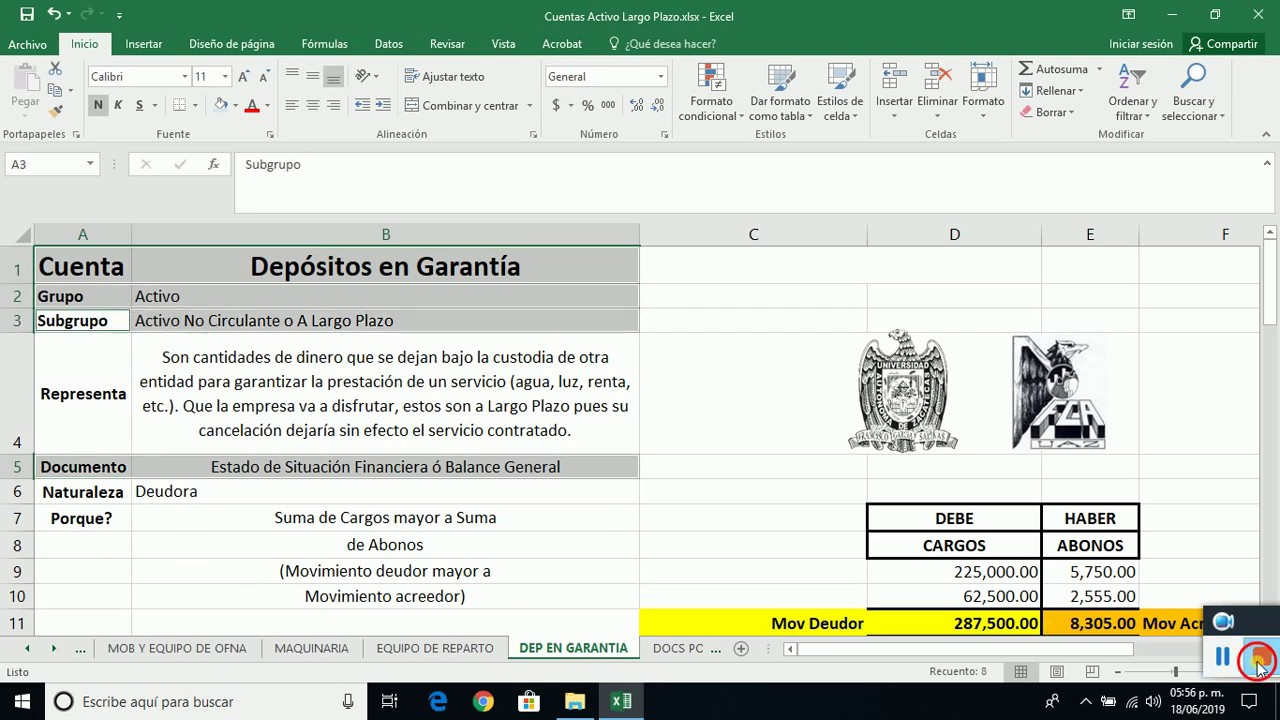This screenshot has height=720, width=1280.
Task: Click the zoom slider in status bar
Action: pos(1175,672)
